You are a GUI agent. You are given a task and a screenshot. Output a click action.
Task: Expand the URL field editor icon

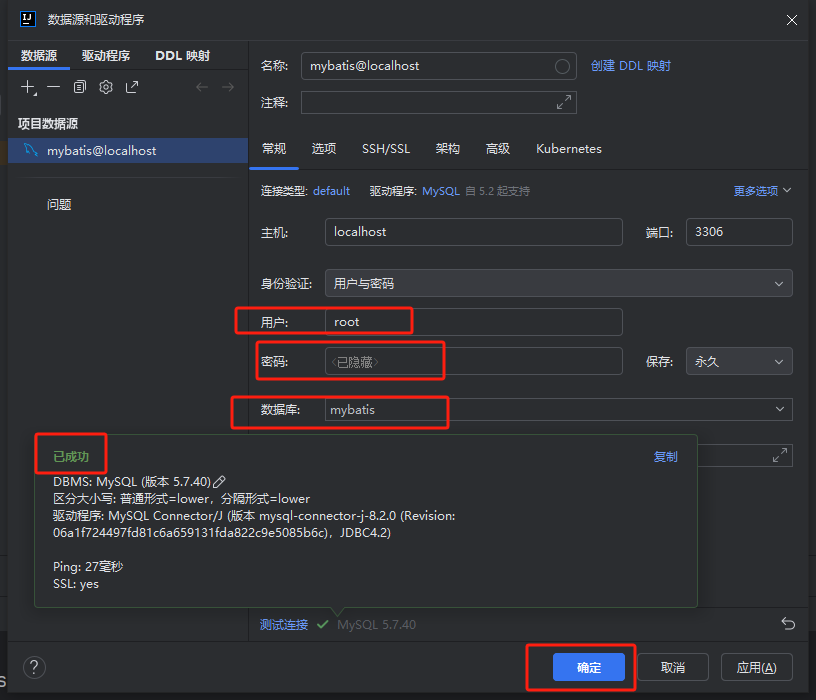click(780, 455)
